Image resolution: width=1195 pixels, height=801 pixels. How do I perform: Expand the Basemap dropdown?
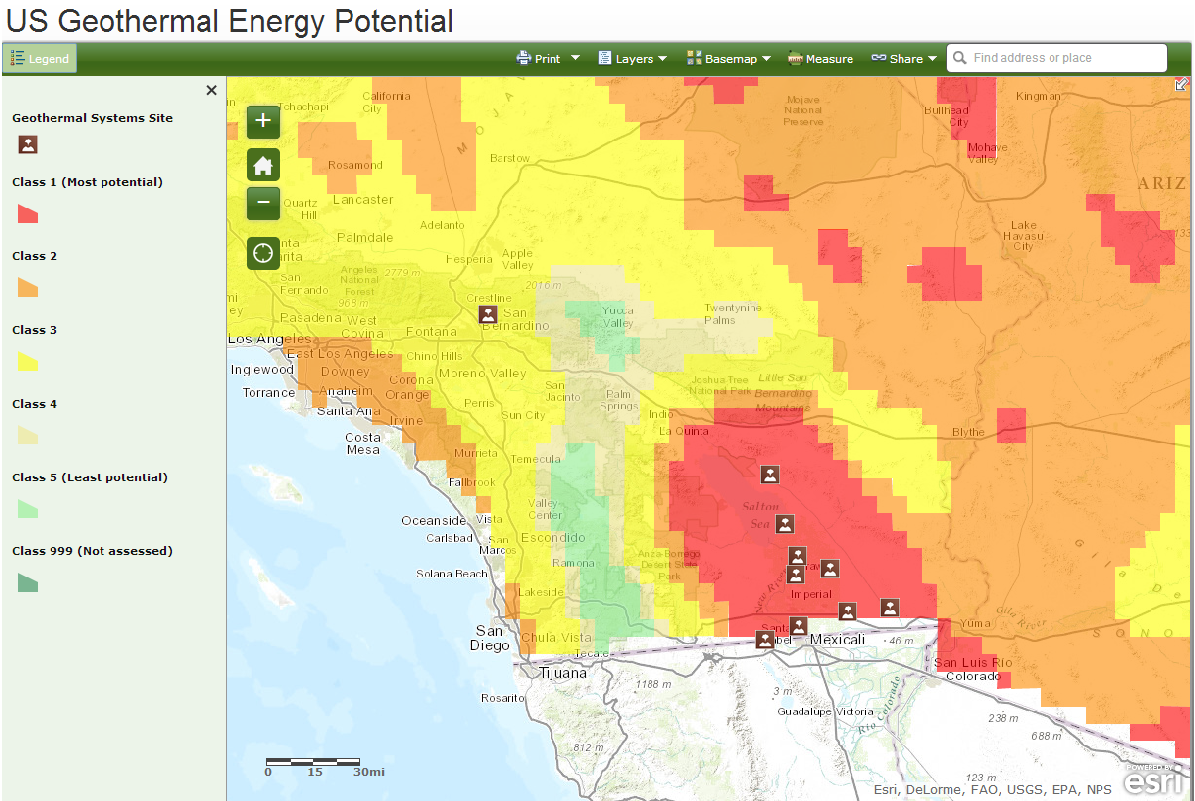point(729,57)
